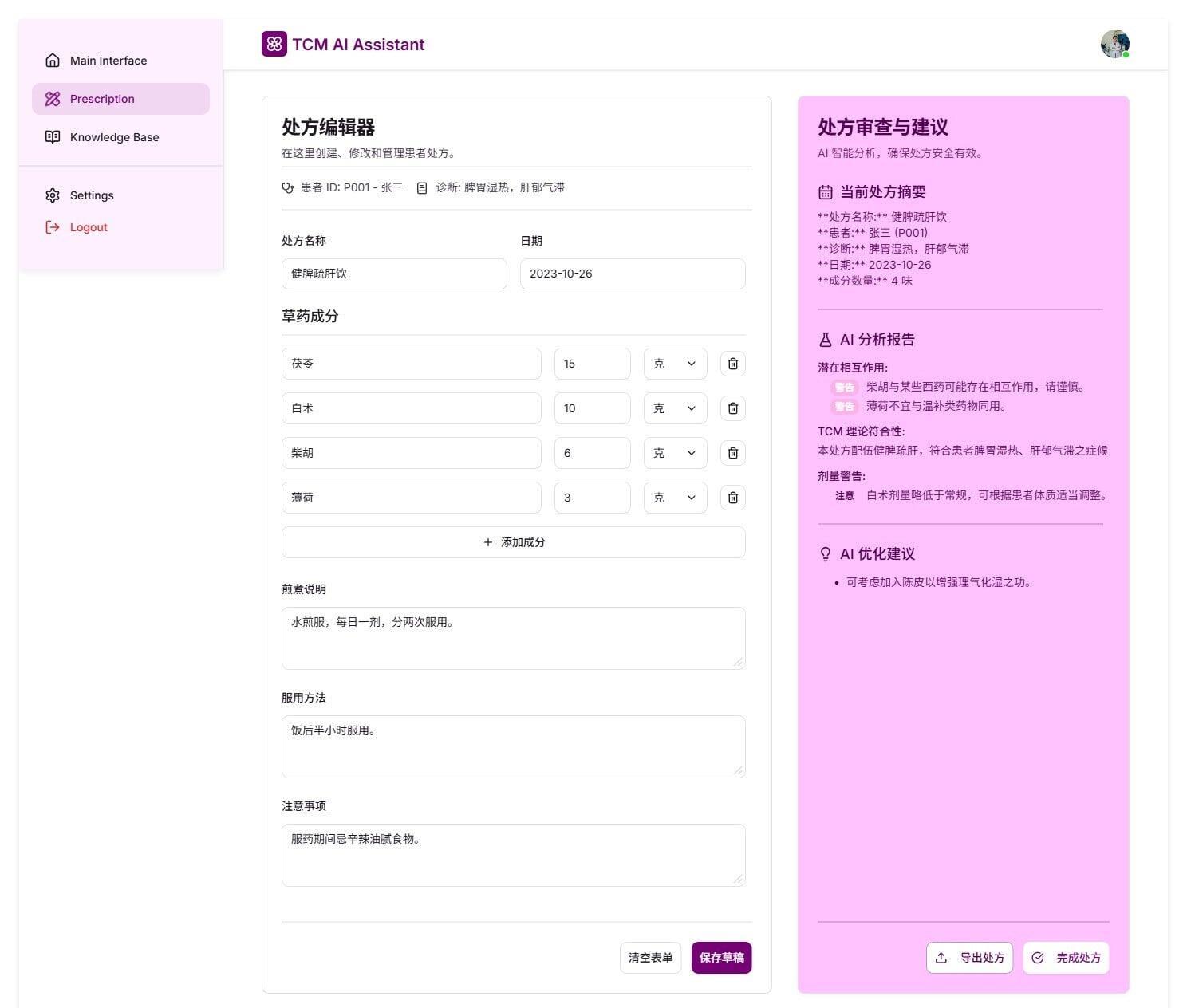This screenshot has height=1008, width=1187.
Task: Click the TCM AI Assistant logo icon
Action: pyautogui.click(x=274, y=44)
